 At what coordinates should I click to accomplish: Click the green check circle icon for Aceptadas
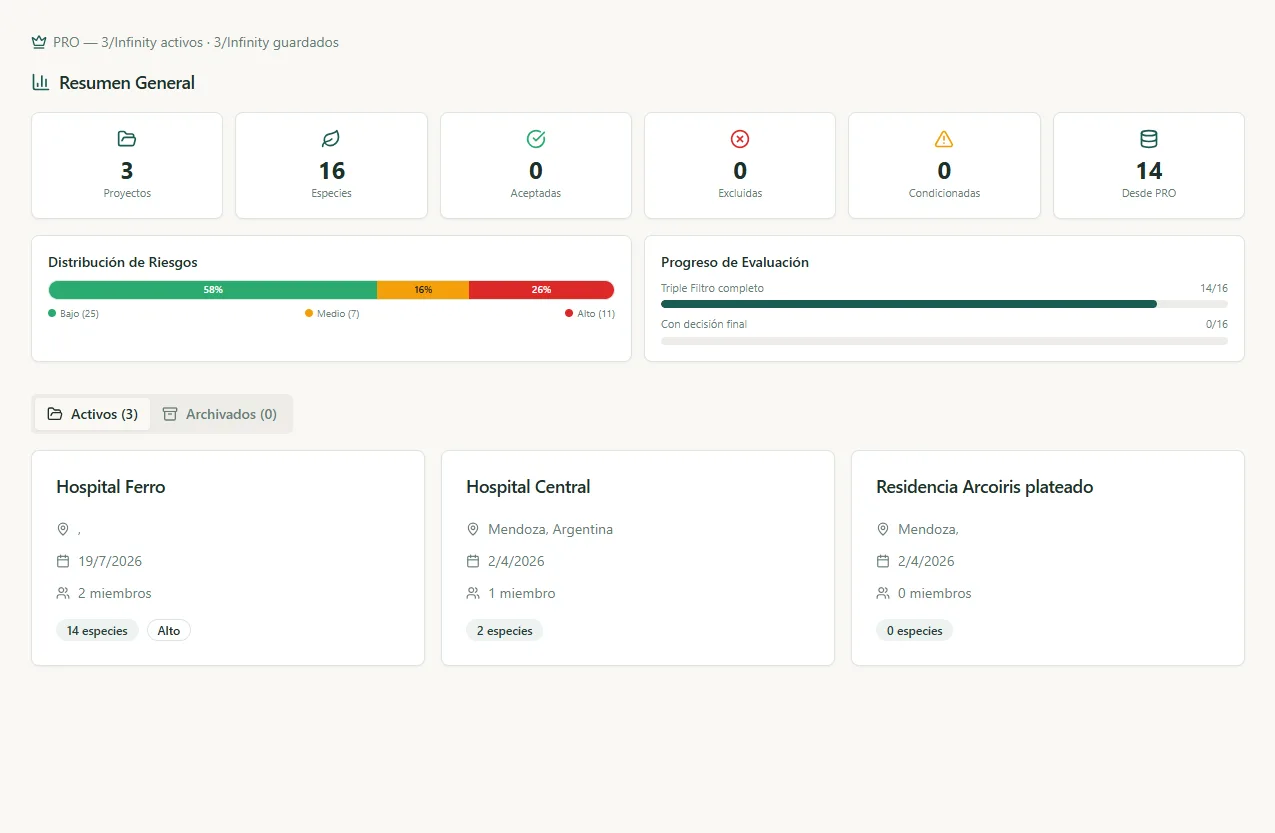[536, 139]
